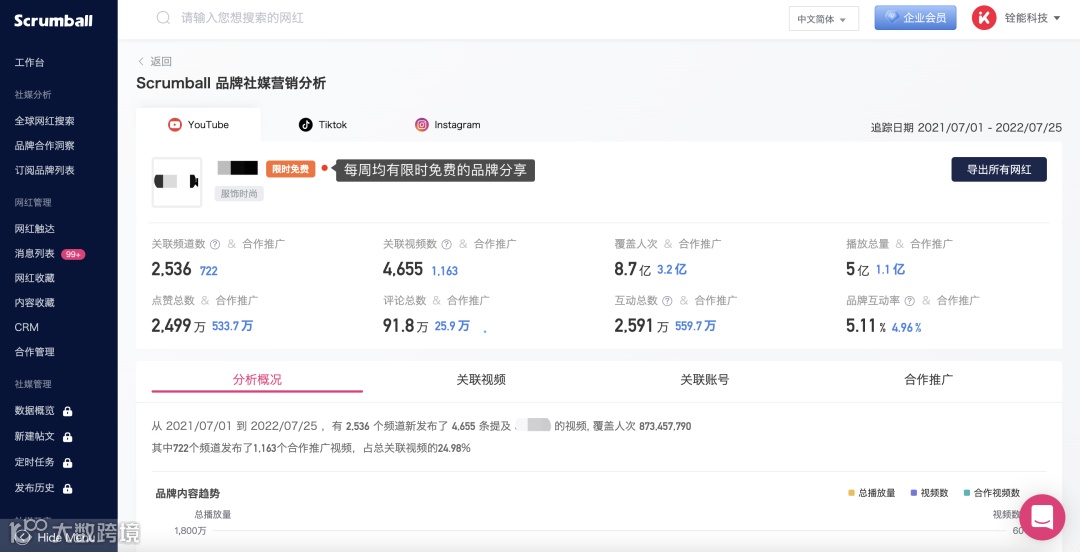Viewport: 1080px width, 552px height.
Task: Switch to the Instagram tab
Action: [x=448, y=125]
